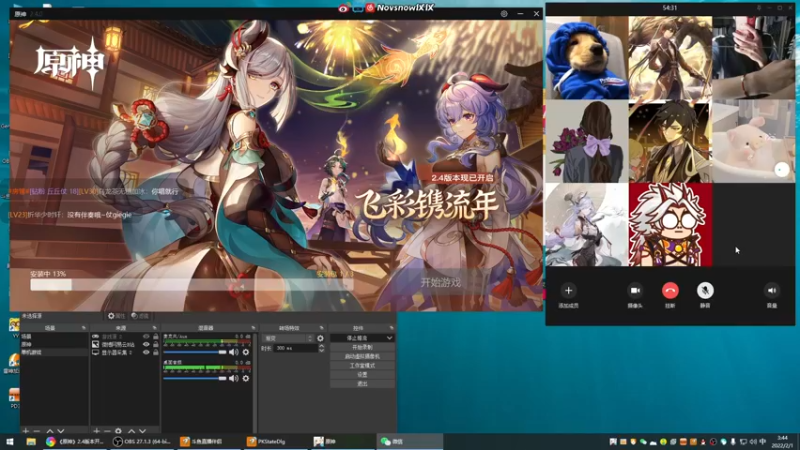The height and width of the screenshot is (450, 800).
Task: Select the game capture source row
Action: tap(125, 336)
